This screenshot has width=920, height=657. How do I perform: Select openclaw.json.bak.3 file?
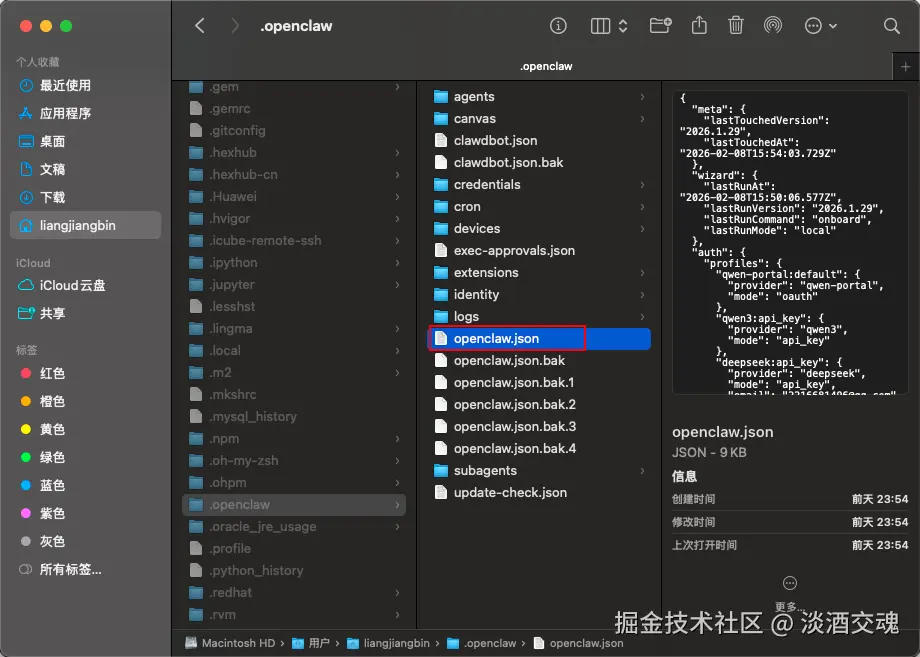pos(540,426)
